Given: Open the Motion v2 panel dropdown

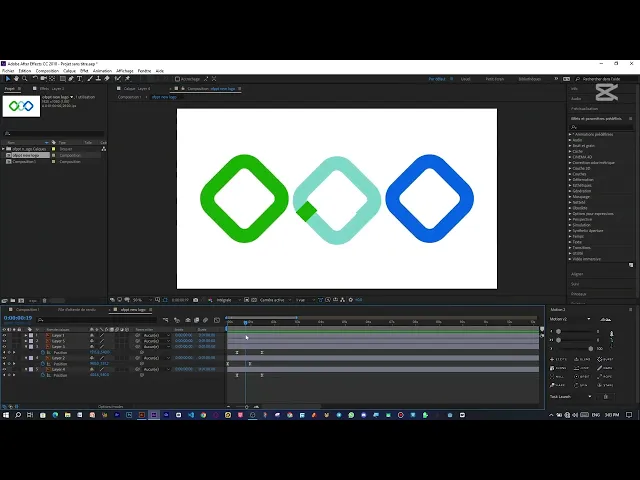Looking at the screenshot, I should (x=589, y=319).
